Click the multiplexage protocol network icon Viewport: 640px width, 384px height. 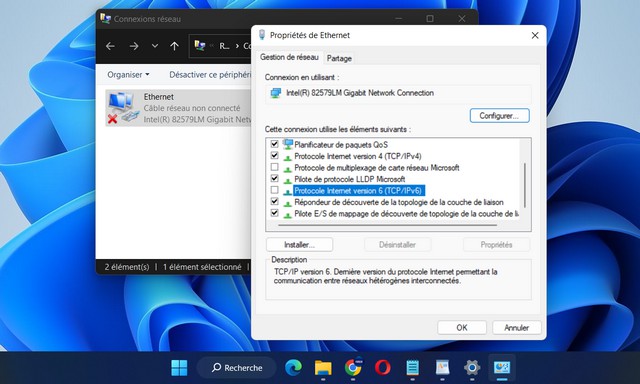click(x=288, y=169)
